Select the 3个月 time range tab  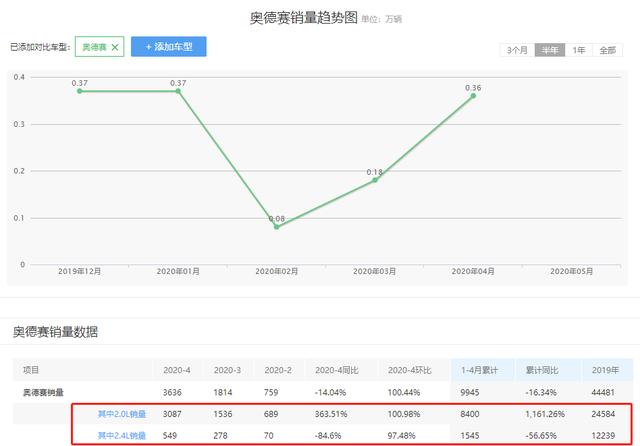click(517, 50)
